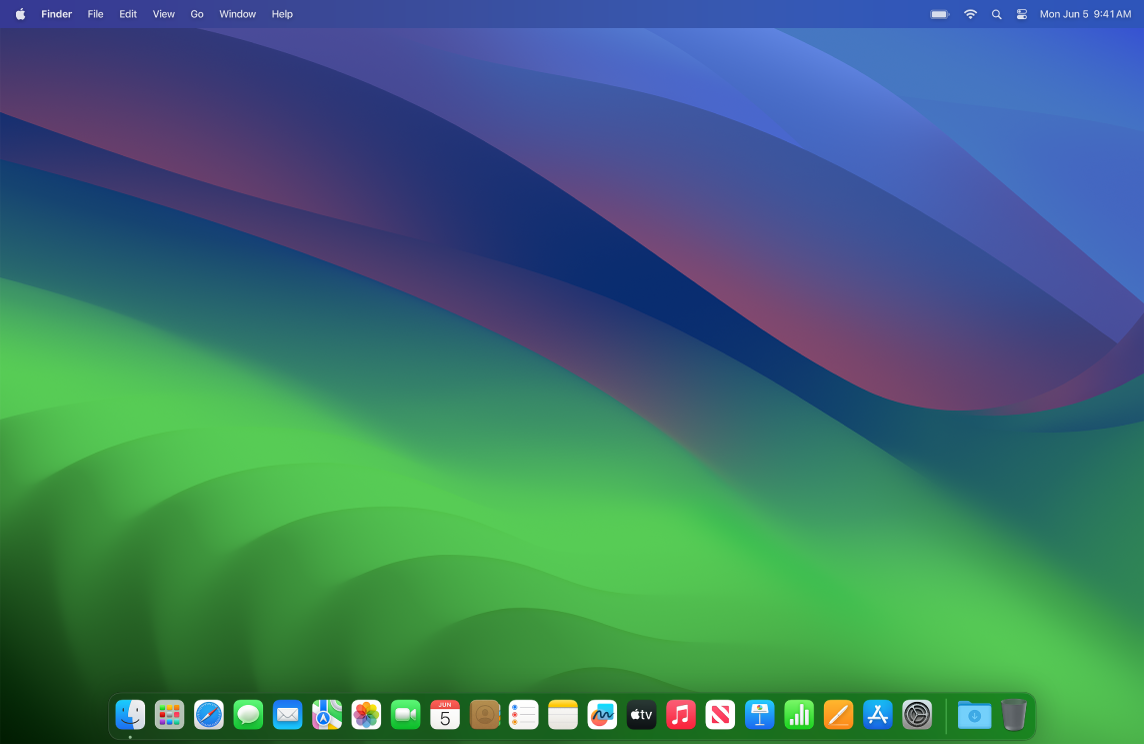Open the Reminders app

pyautogui.click(x=523, y=714)
